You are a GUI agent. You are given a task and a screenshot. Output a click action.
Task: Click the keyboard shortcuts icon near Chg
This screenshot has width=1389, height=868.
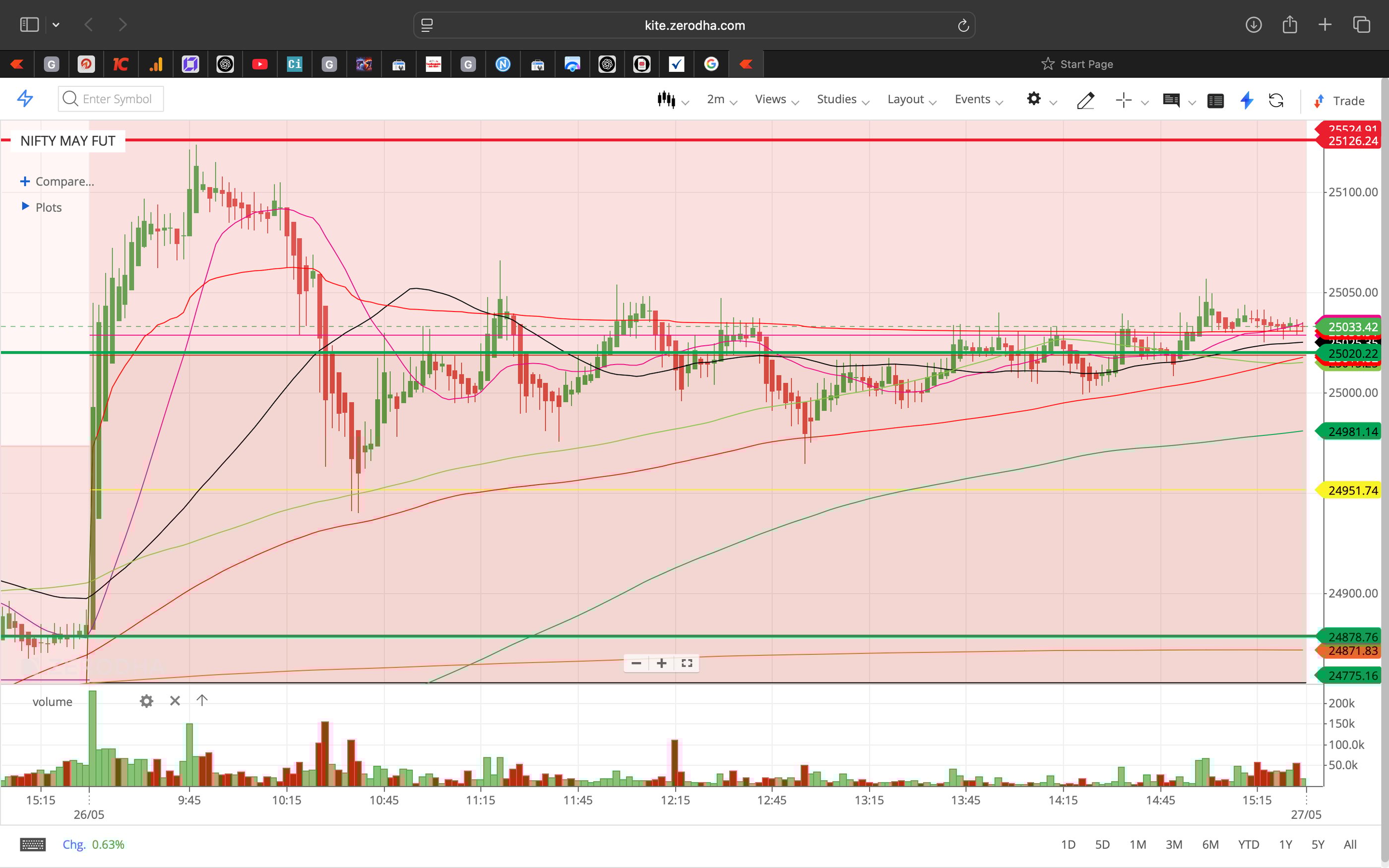33,844
